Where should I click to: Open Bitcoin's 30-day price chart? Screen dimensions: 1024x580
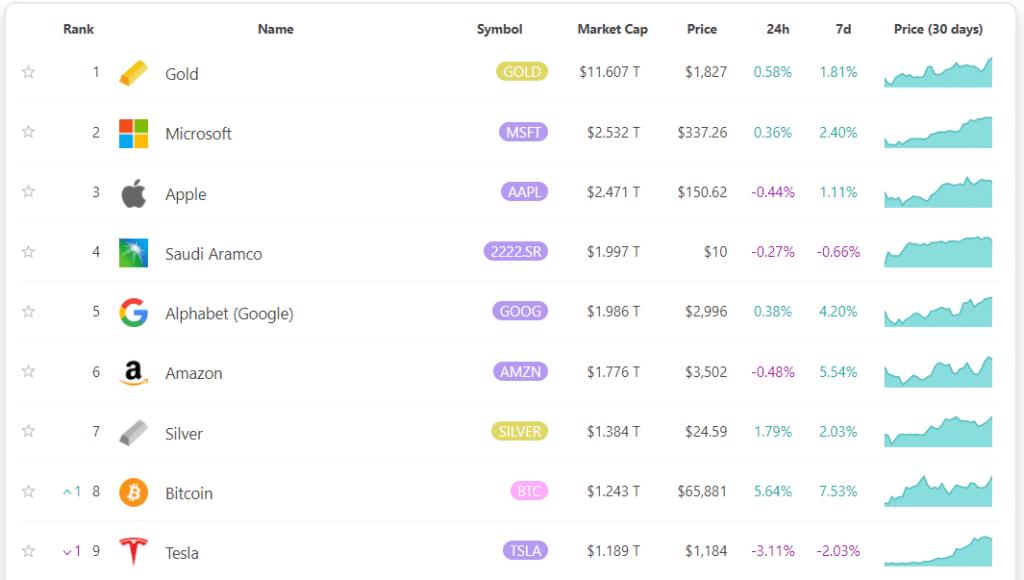tap(938, 491)
